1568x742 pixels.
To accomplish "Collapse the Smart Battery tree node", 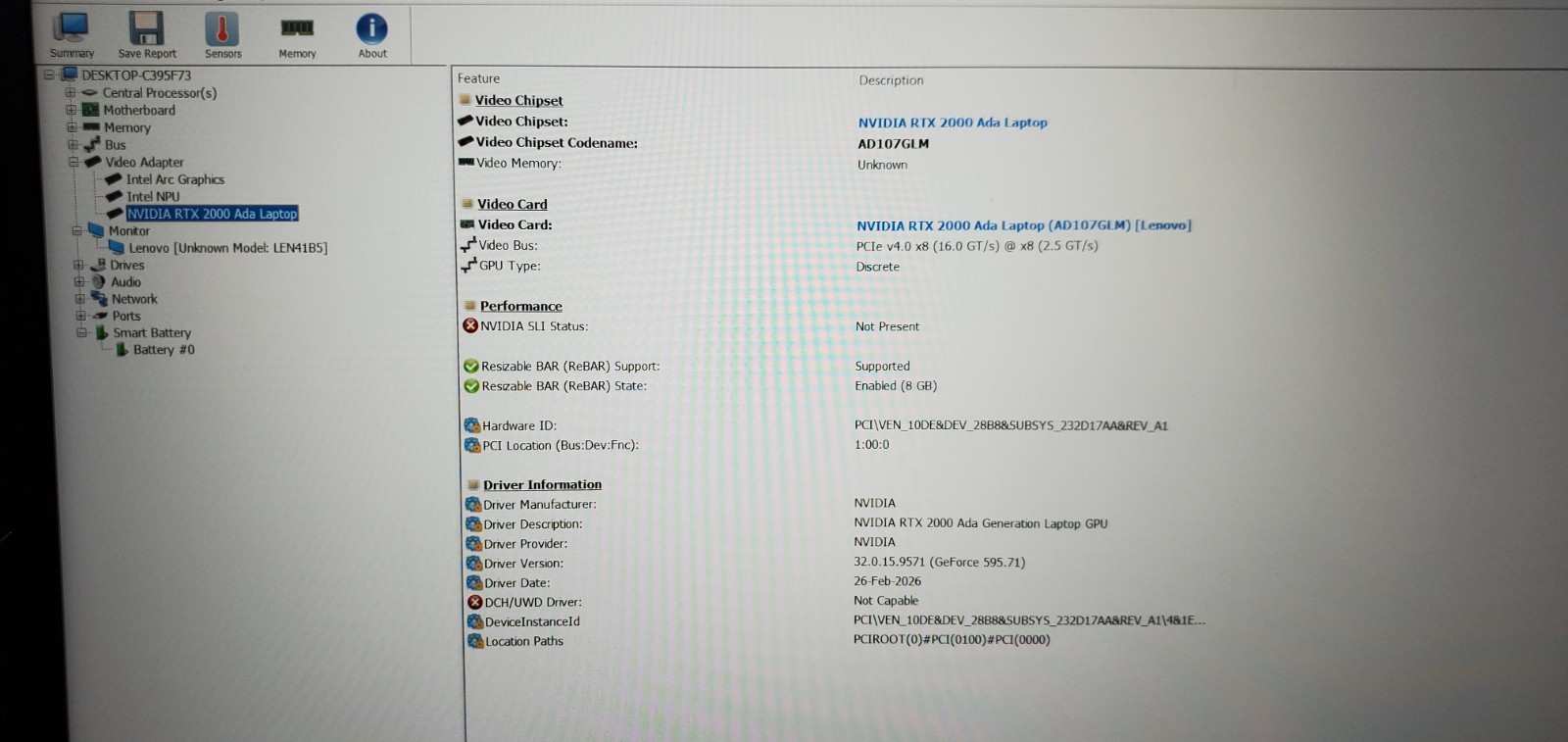I will click(81, 332).
